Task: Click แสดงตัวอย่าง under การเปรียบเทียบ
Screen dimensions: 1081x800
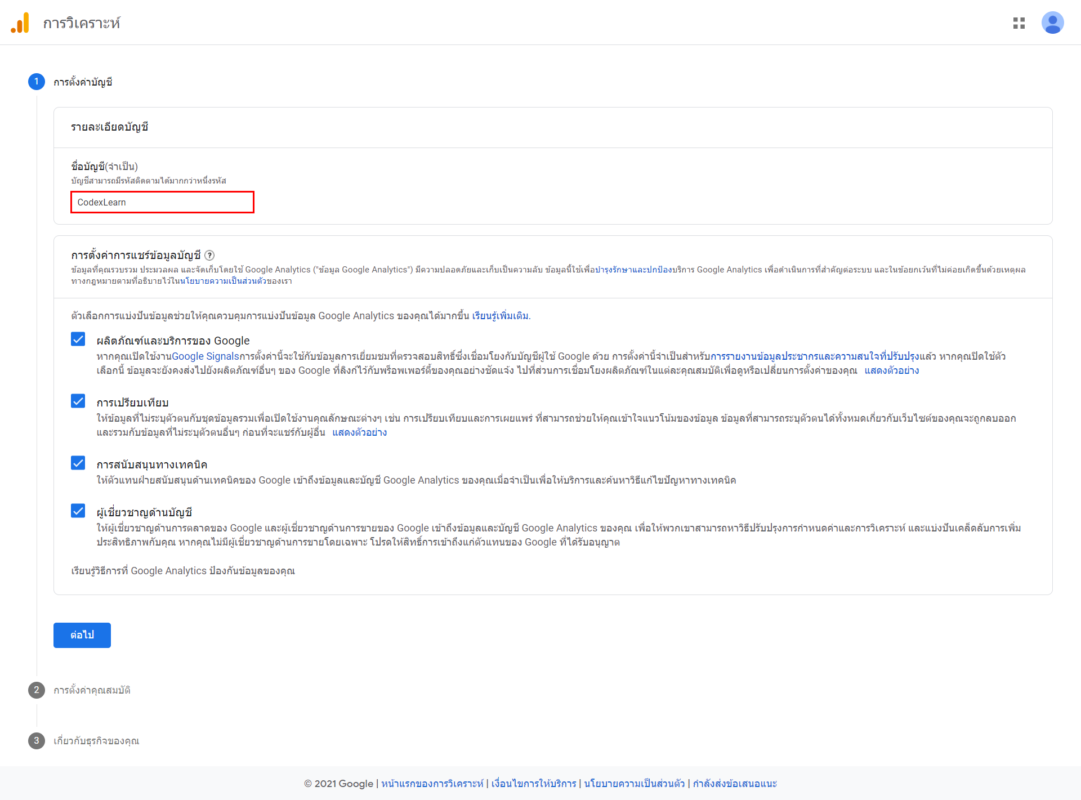Action: 359,433
